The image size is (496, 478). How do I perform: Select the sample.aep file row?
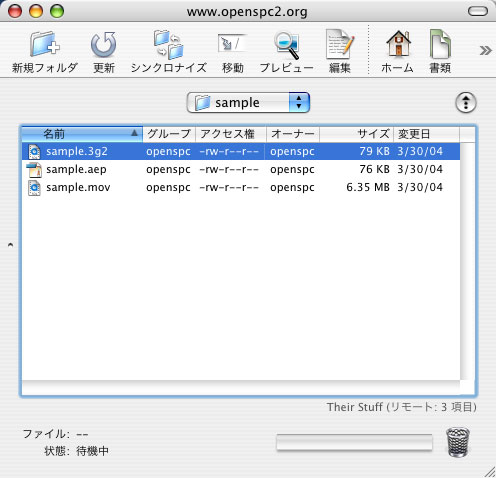(241, 169)
